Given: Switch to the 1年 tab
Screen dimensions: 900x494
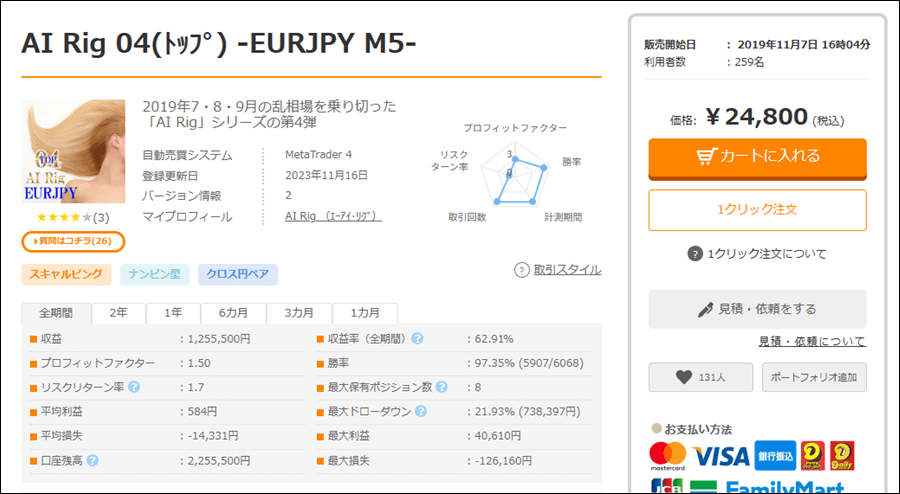Looking at the screenshot, I should 173,313.
